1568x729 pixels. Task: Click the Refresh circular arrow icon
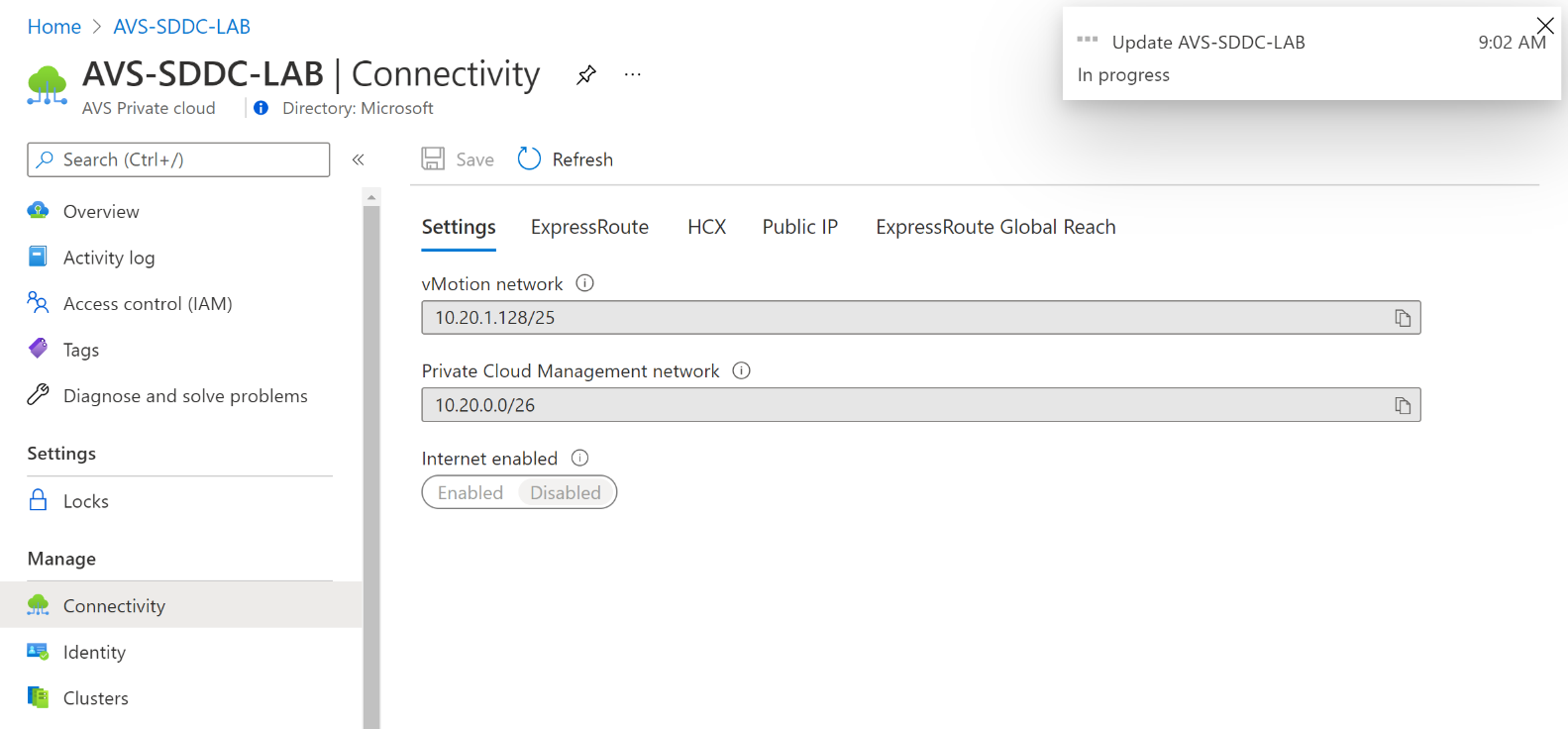(x=529, y=158)
